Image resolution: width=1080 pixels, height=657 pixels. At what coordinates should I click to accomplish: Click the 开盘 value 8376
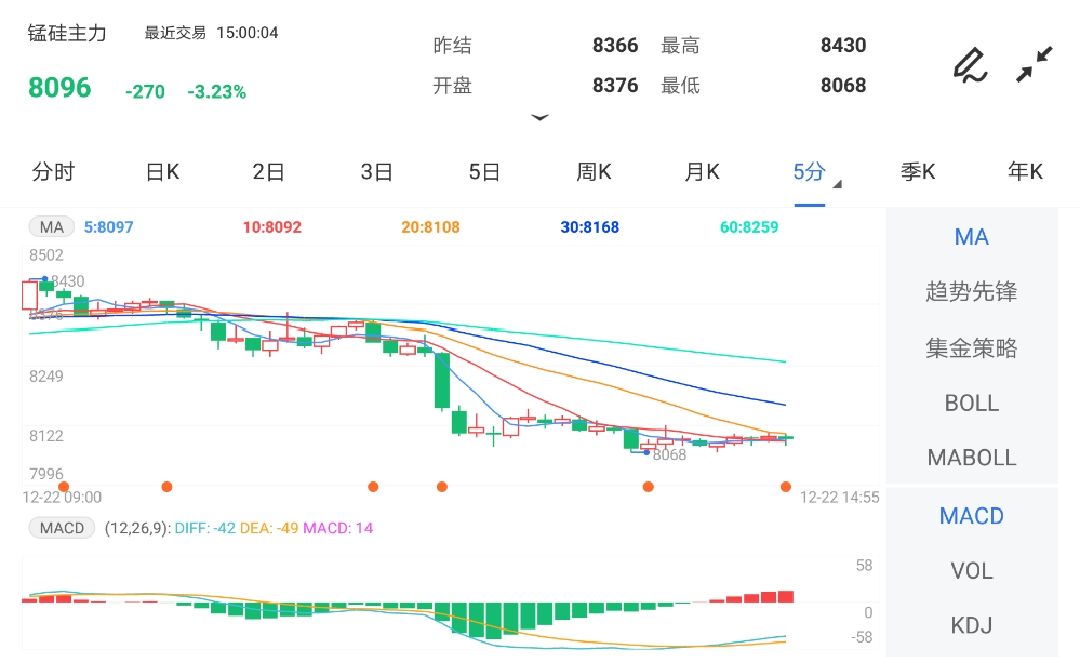615,85
